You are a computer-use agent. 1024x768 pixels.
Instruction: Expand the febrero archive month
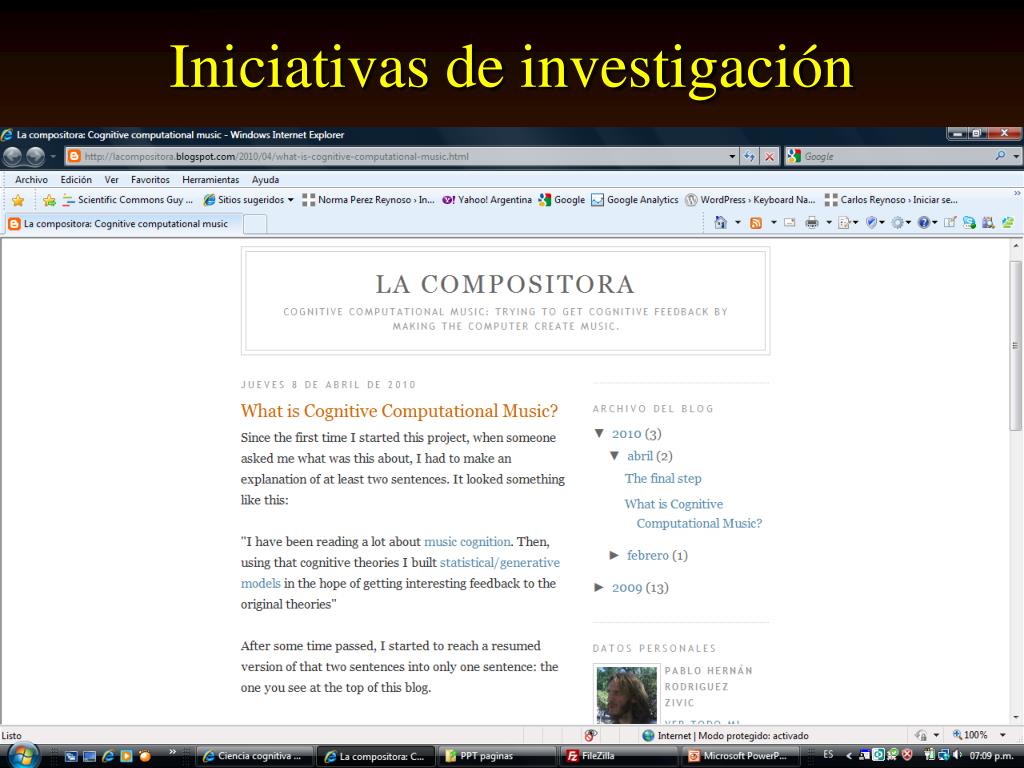click(x=614, y=555)
